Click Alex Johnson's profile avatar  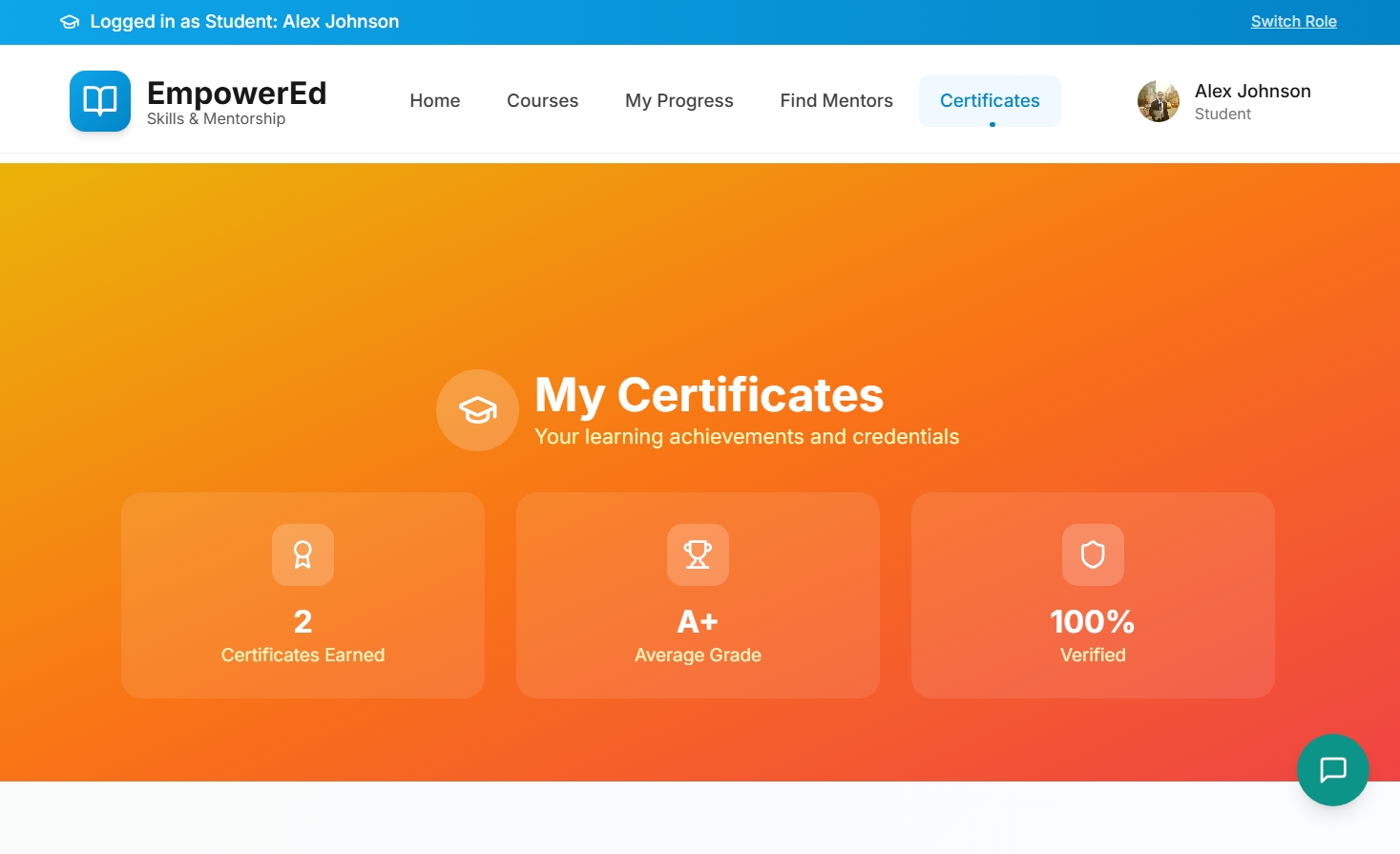coord(1159,101)
